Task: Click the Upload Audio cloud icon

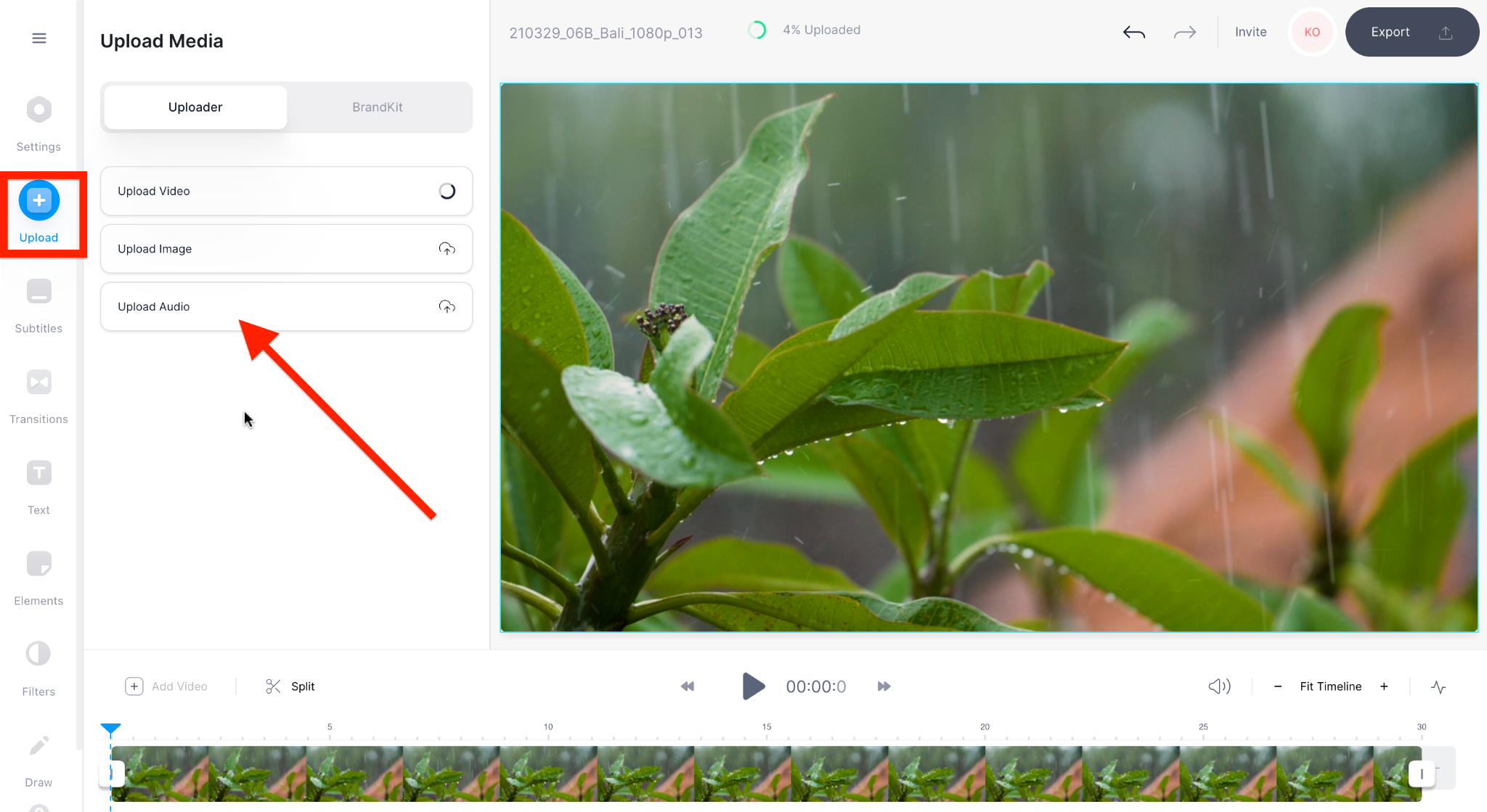Action: 447,307
